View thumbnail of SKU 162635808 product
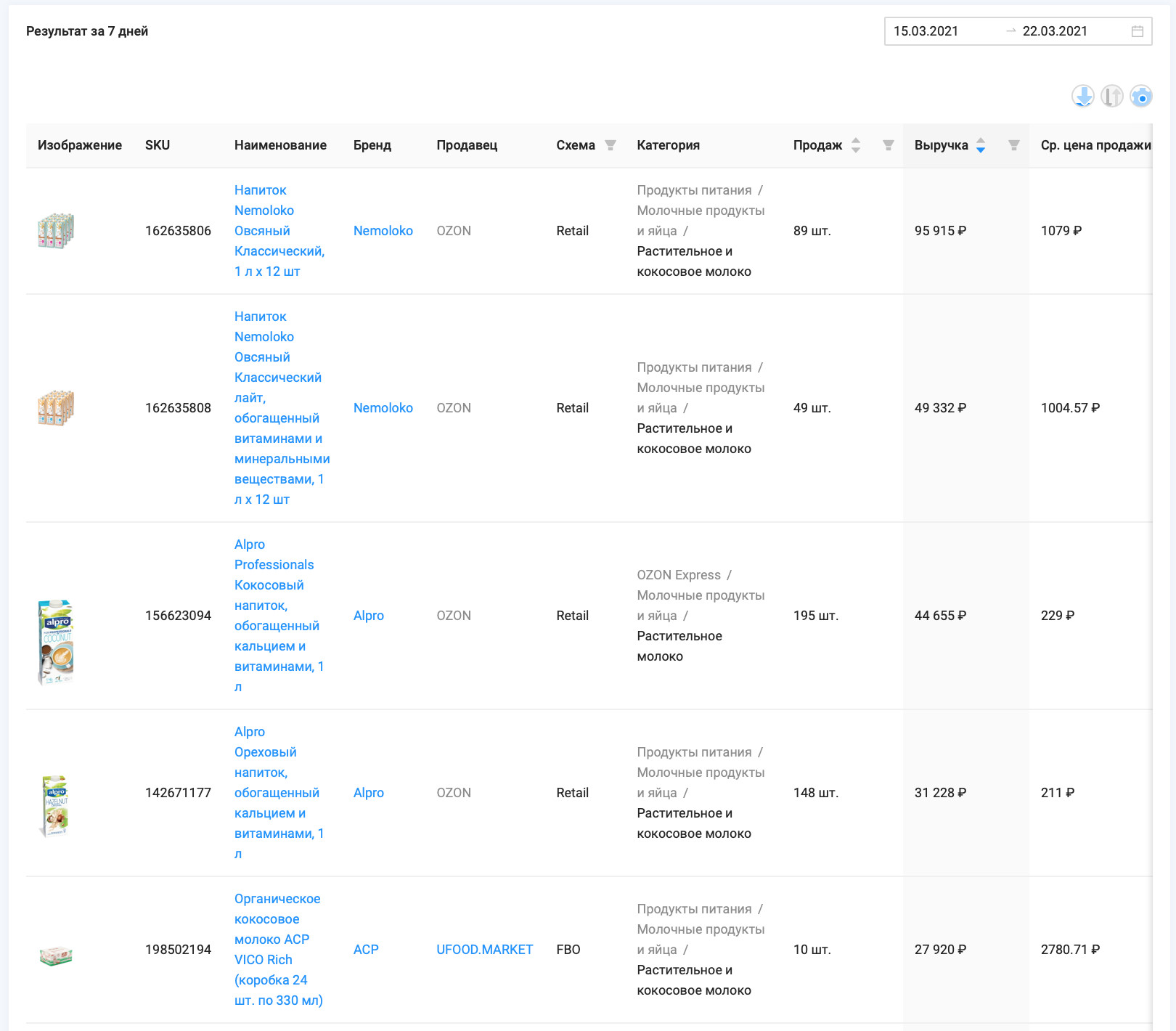 (x=56, y=408)
